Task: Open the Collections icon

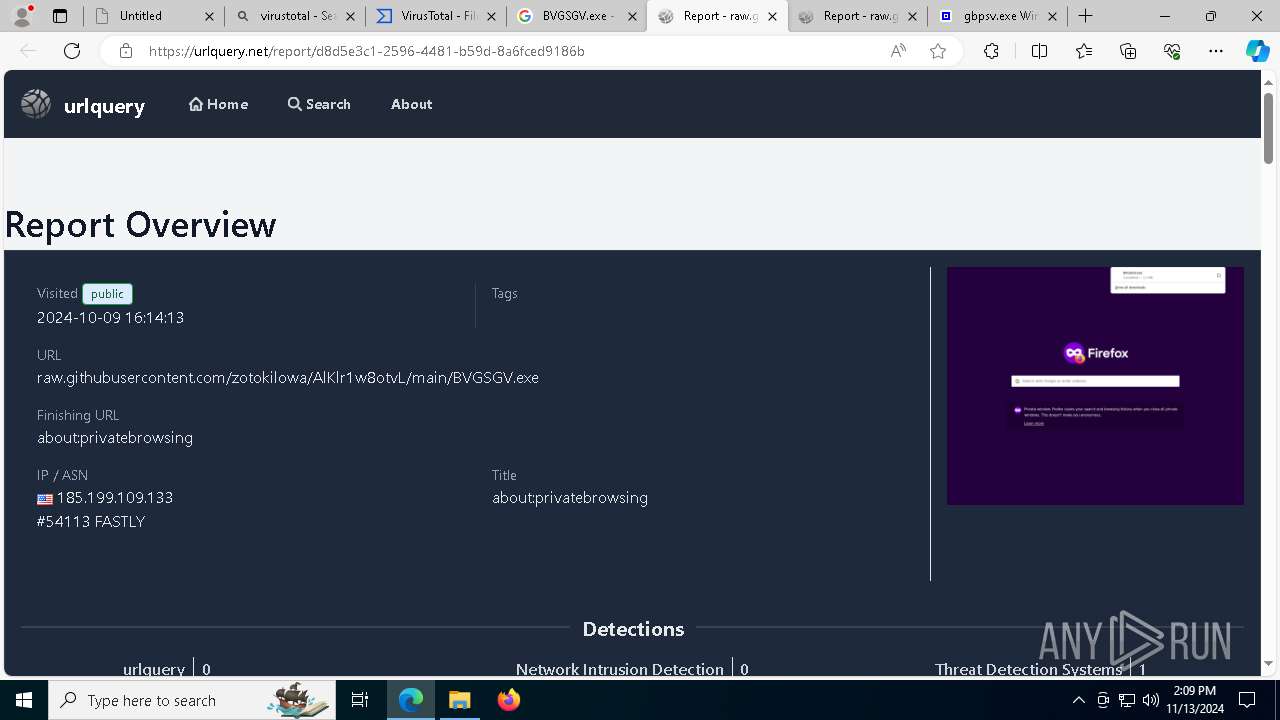Action: 1128,51
